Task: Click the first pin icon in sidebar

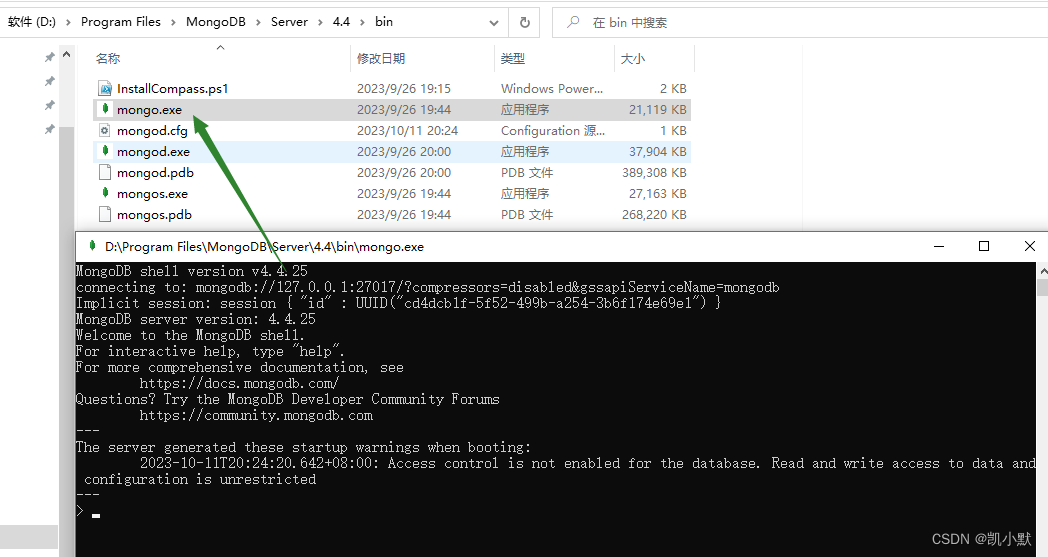Action: pyautogui.click(x=49, y=58)
